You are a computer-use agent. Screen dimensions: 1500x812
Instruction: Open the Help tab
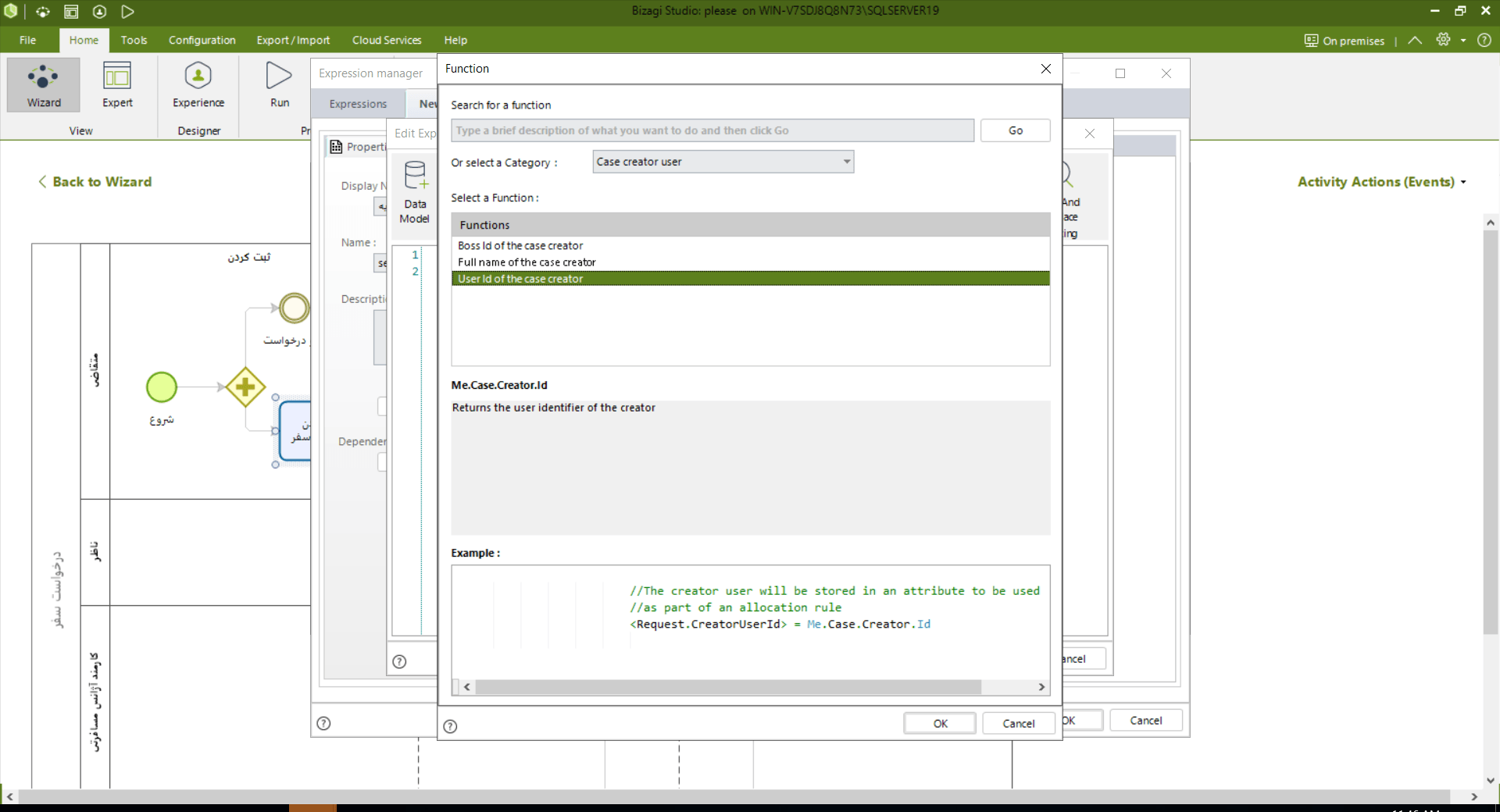[x=455, y=40]
